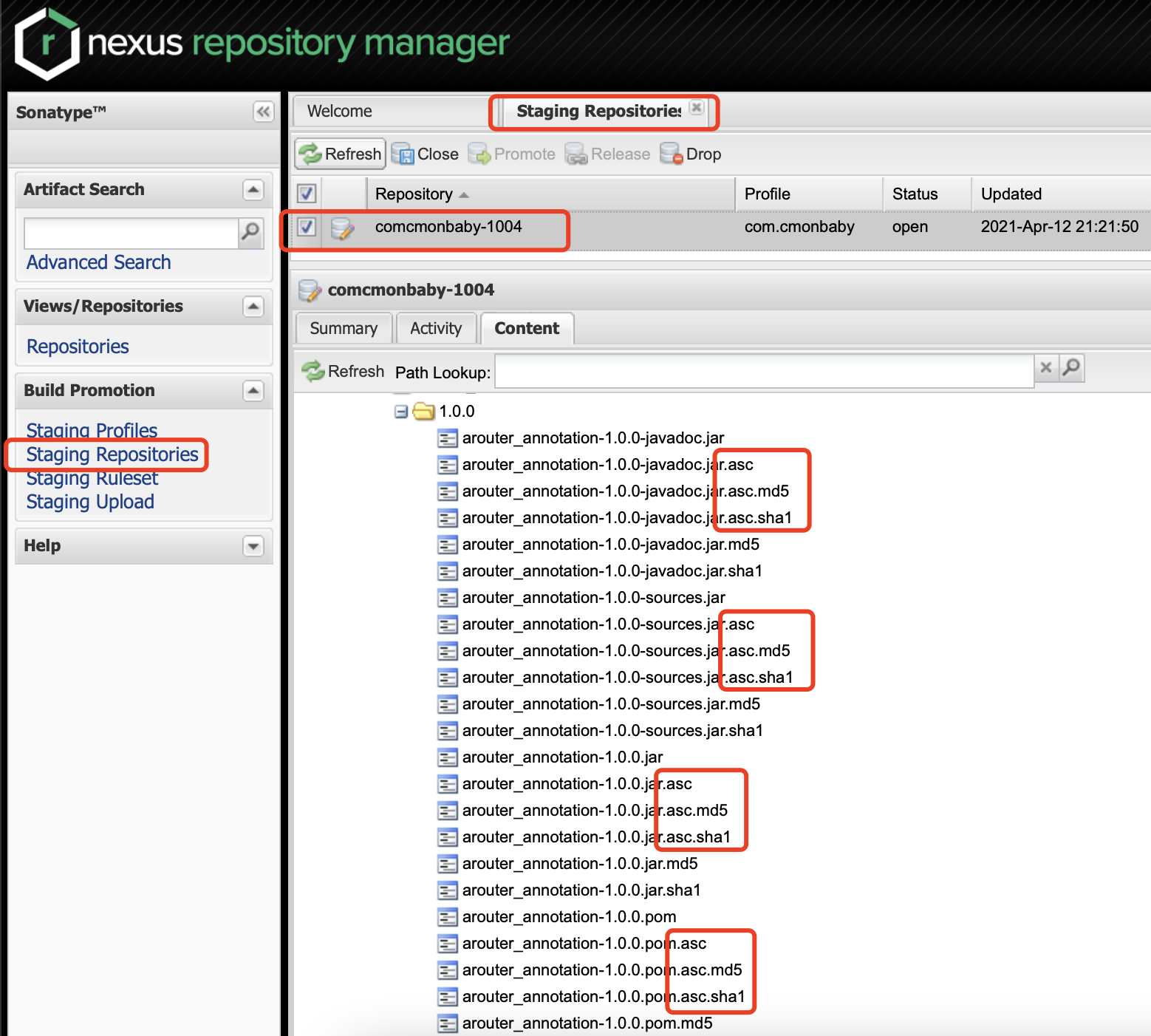1151x1036 pixels.
Task: Click file icon of arouter_annotation-1.0.0-javadoc.jar
Action: click(x=447, y=438)
